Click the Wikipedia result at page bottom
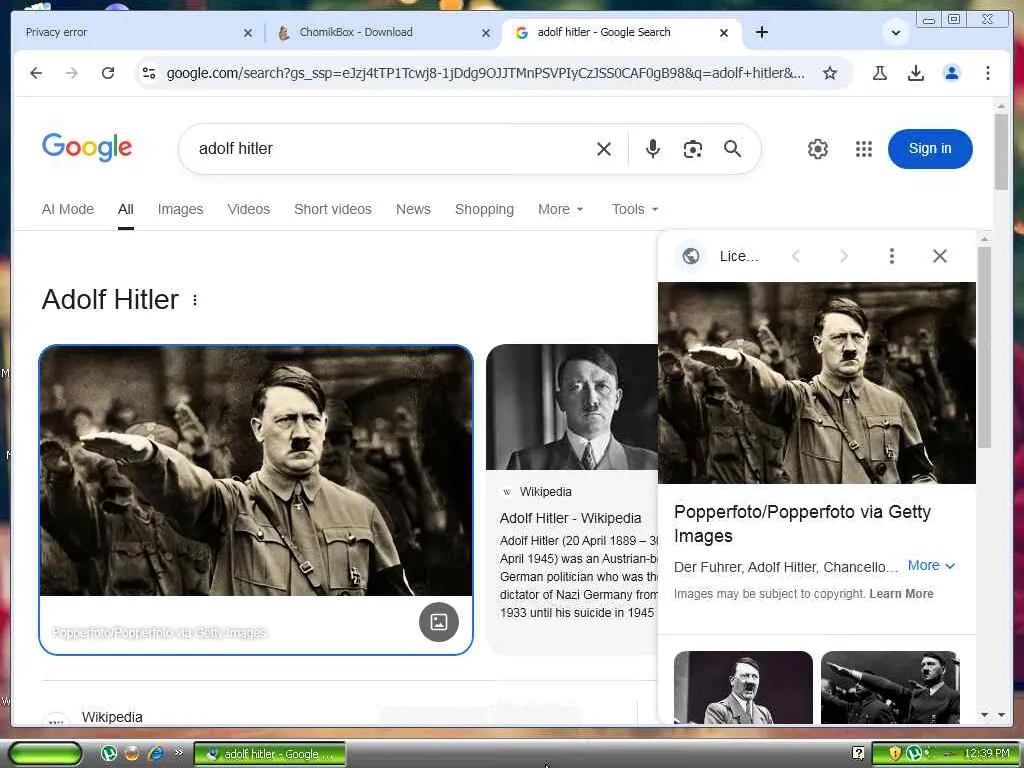 click(x=112, y=717)
